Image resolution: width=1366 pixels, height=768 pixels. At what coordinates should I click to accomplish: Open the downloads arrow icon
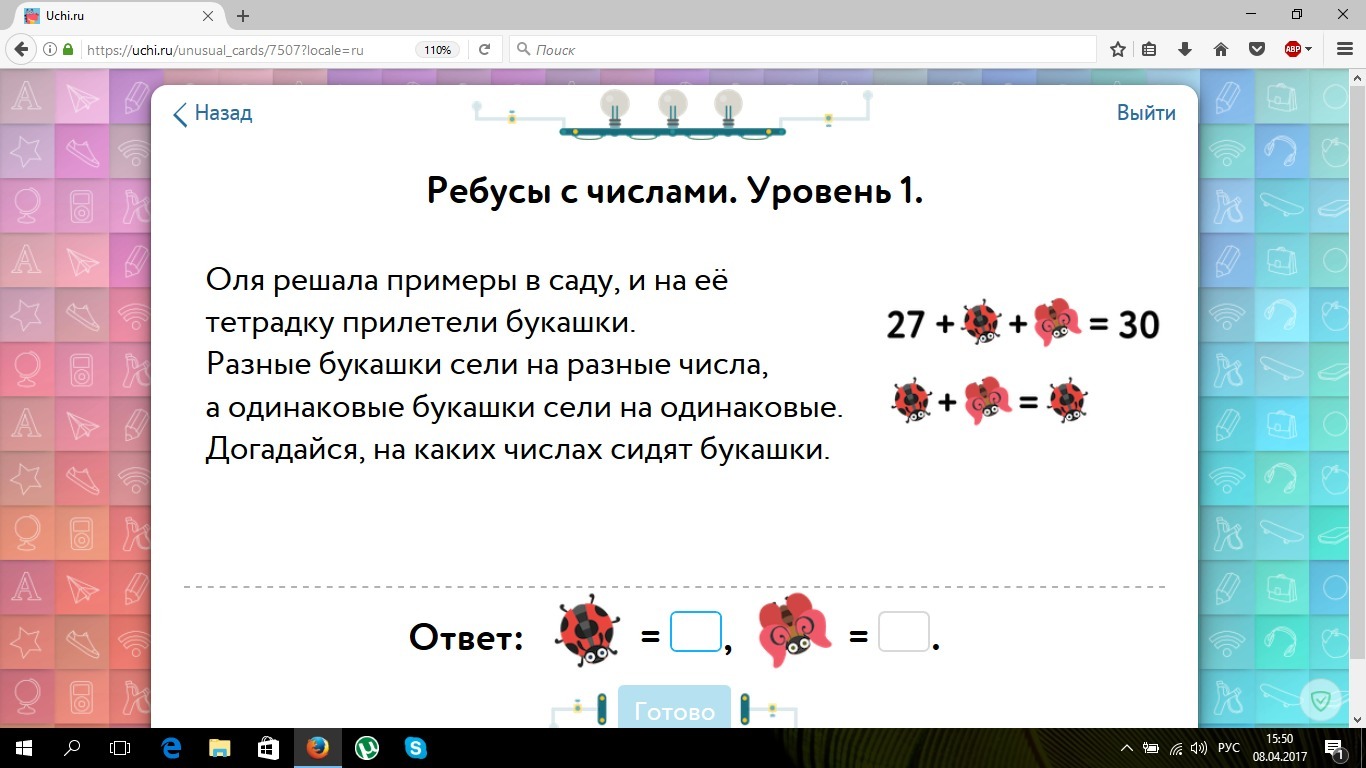(1186, 49)
